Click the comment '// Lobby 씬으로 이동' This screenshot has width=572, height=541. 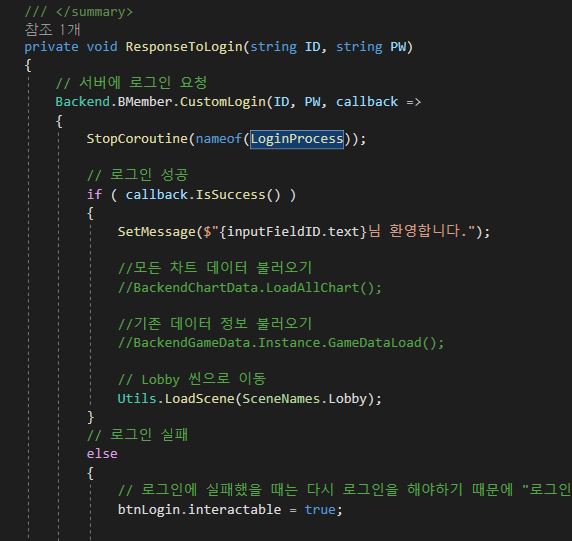click(x=192, y=379)
